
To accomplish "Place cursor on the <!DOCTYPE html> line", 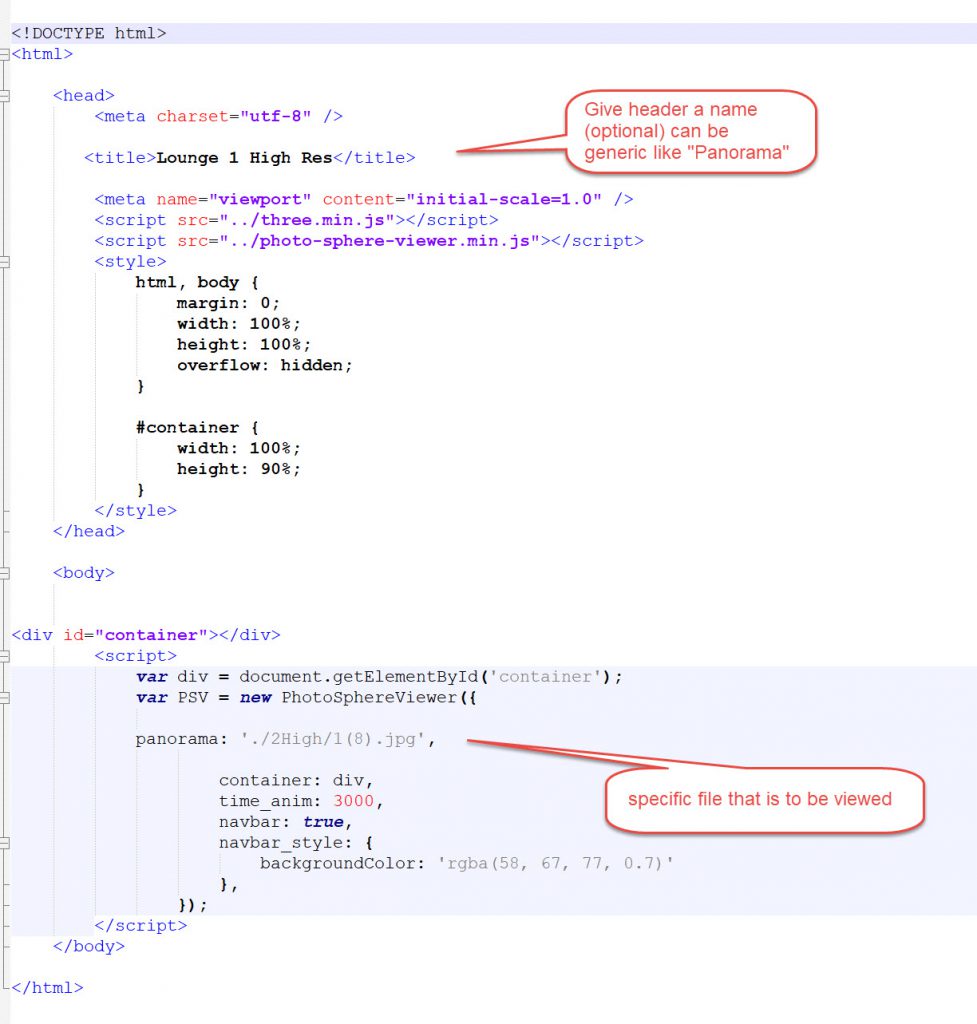I will click(89, 33).
